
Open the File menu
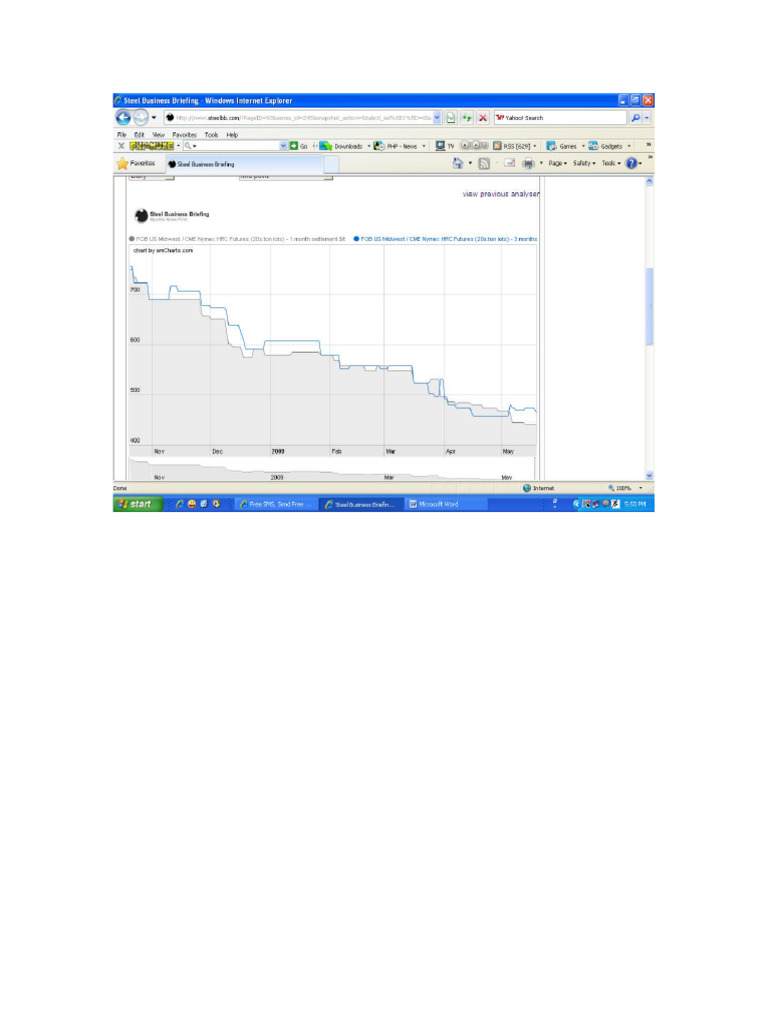121,135
